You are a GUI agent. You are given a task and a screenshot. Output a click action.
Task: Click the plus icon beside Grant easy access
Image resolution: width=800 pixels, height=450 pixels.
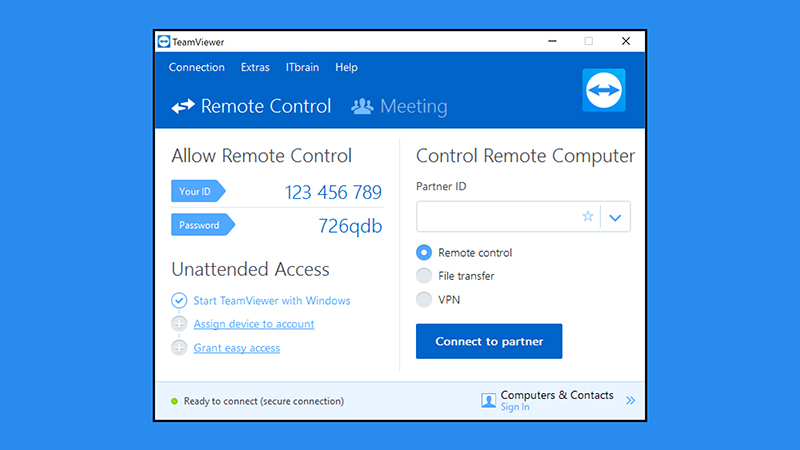tap(179, 347)
